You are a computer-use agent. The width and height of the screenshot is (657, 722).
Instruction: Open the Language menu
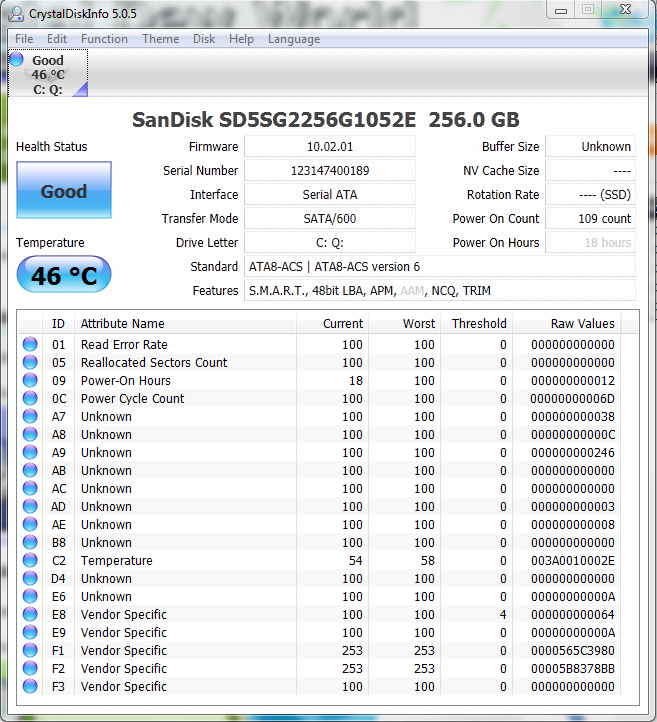coord(294,39)
